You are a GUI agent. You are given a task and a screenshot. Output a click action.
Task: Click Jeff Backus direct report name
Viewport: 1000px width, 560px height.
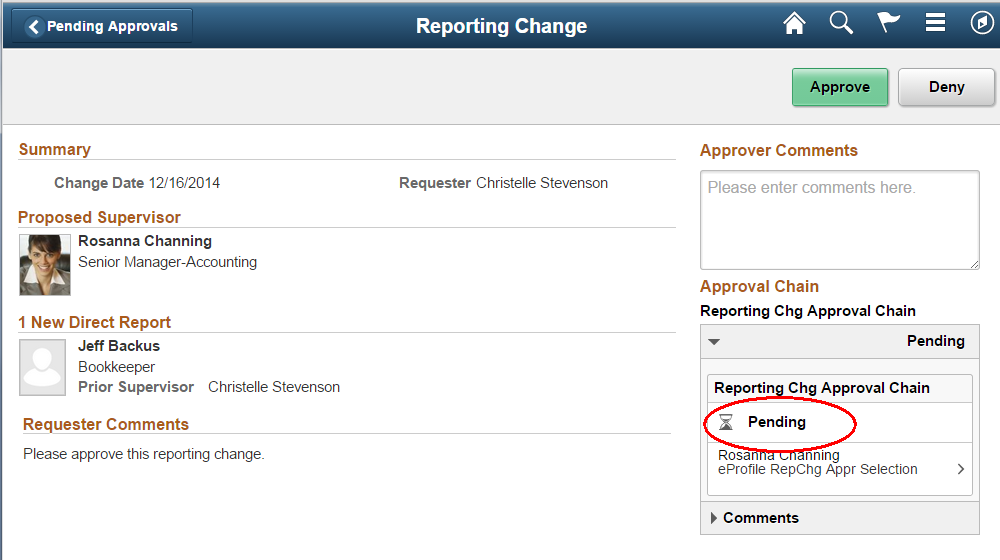pos(119,346)
